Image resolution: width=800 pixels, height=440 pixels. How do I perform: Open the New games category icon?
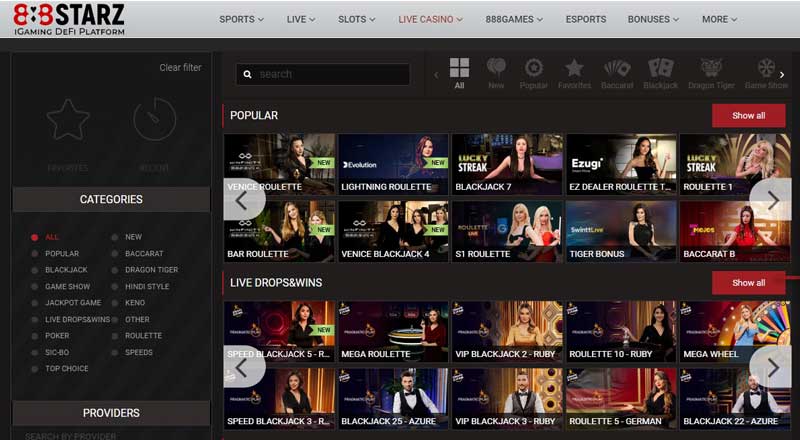click(496, 67)
